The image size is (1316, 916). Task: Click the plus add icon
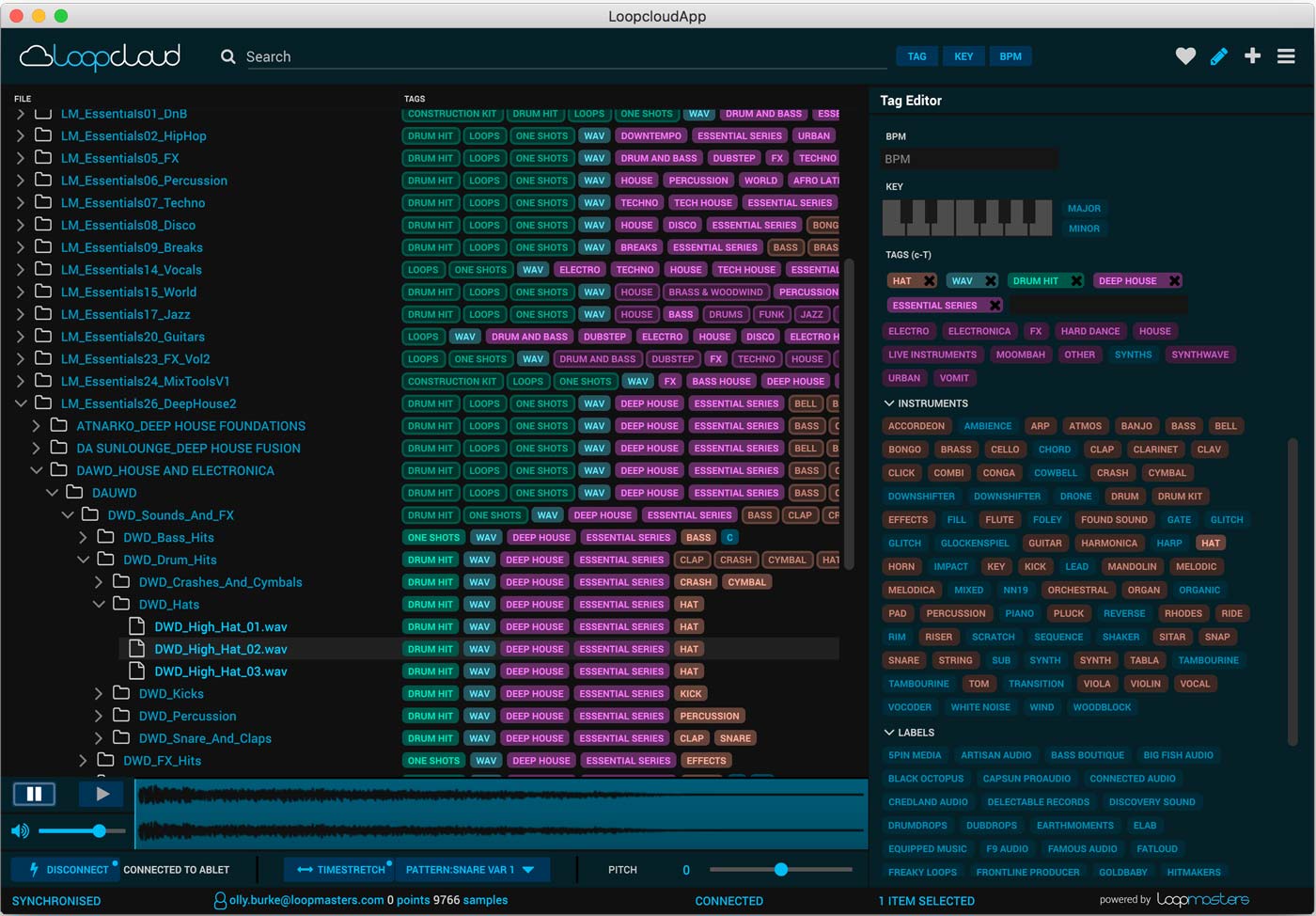click(1252, 56)
